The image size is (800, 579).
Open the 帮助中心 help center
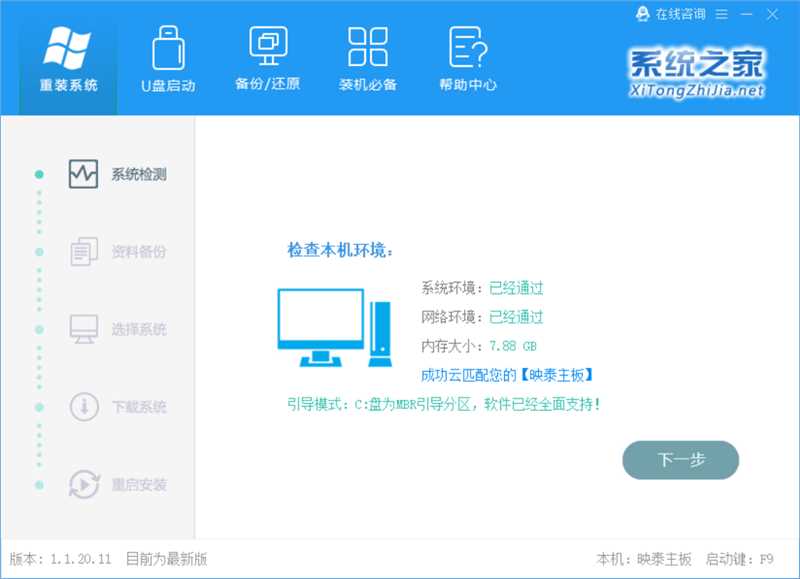[x=467, y=58]
